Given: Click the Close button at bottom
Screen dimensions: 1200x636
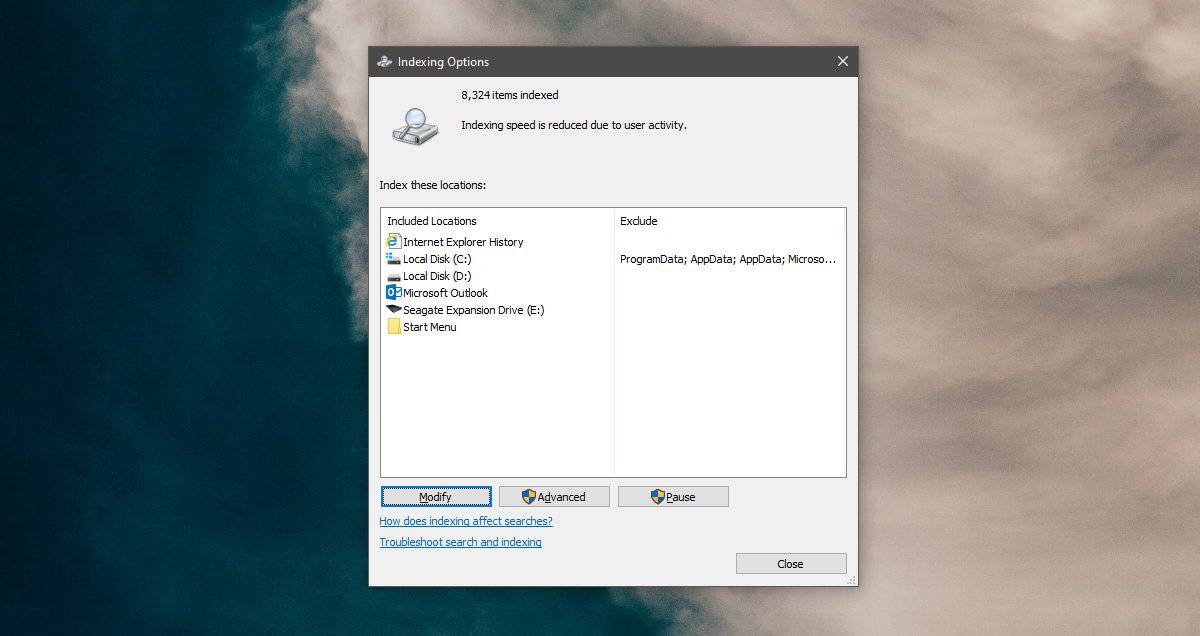Looking at the screenshot, I should (x=791, y=564).
